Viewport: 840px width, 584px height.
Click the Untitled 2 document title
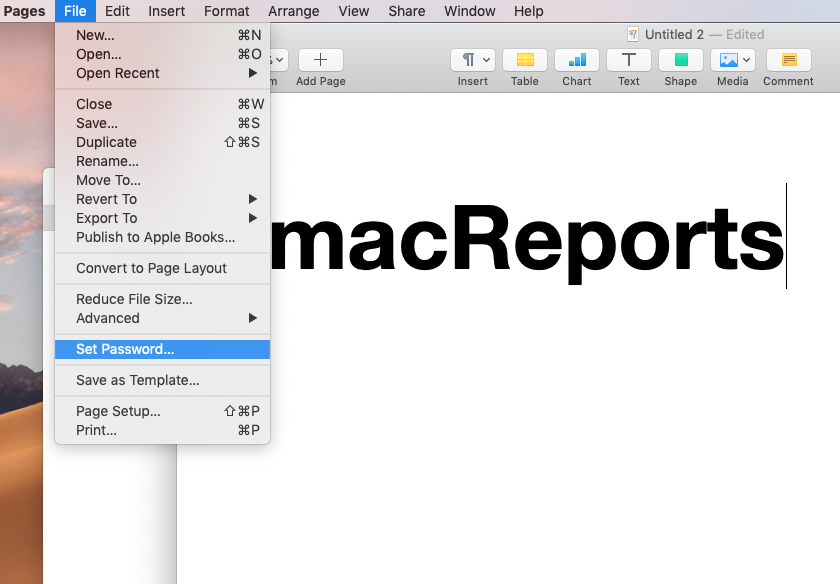pos(674,34)
